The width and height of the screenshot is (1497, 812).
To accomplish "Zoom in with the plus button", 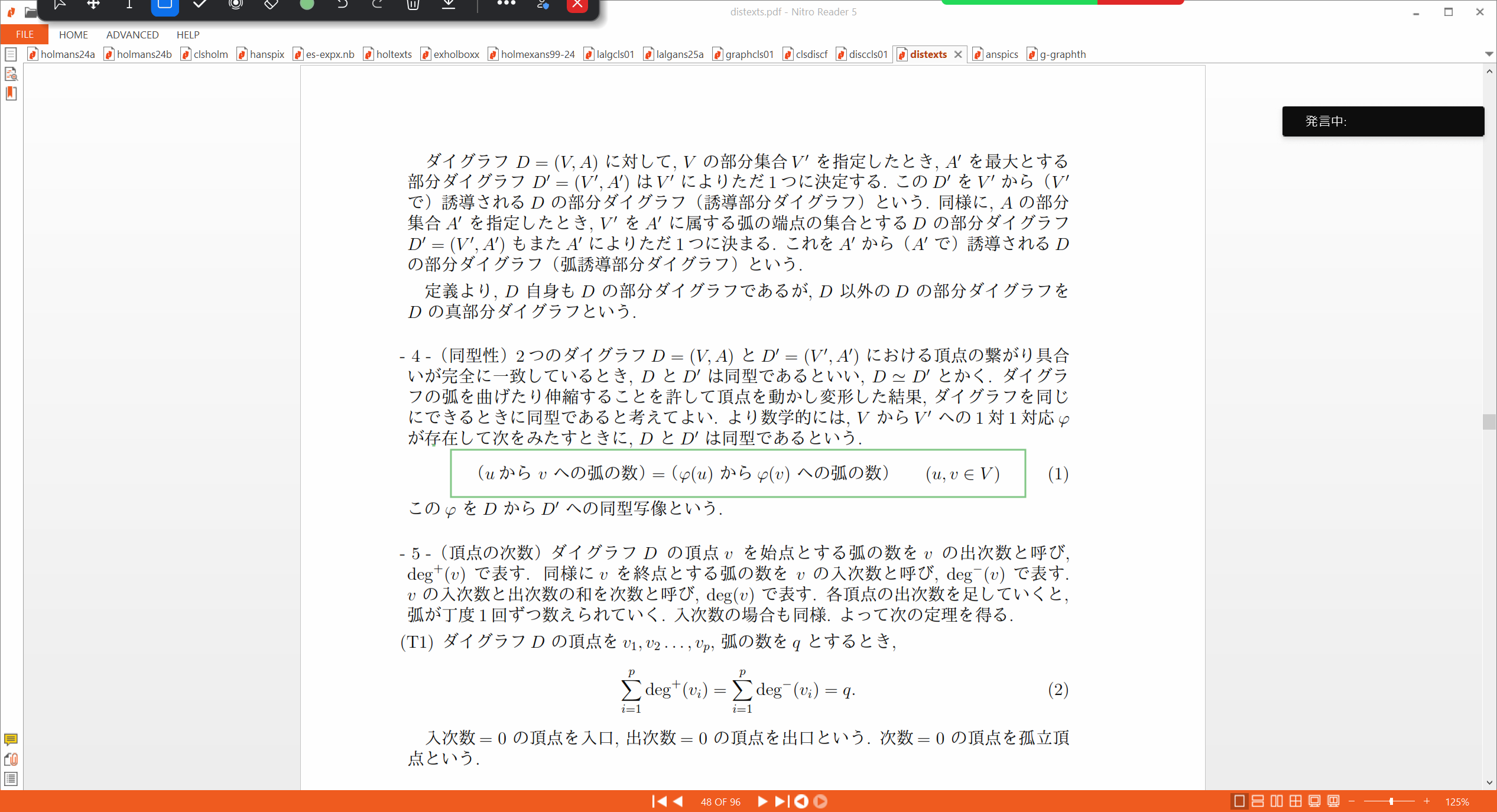I will pyautogui.click(x=1427, y=801).
